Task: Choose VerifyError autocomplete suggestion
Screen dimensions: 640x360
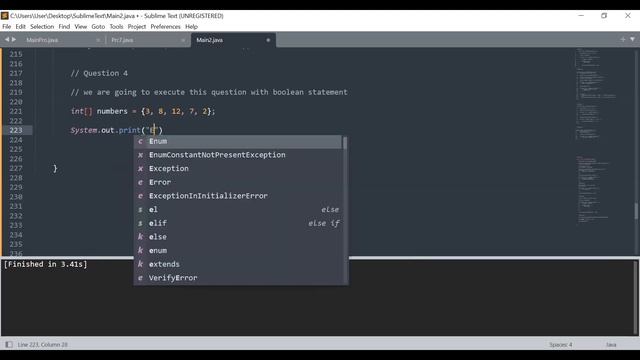Action: tap(238, 278)
